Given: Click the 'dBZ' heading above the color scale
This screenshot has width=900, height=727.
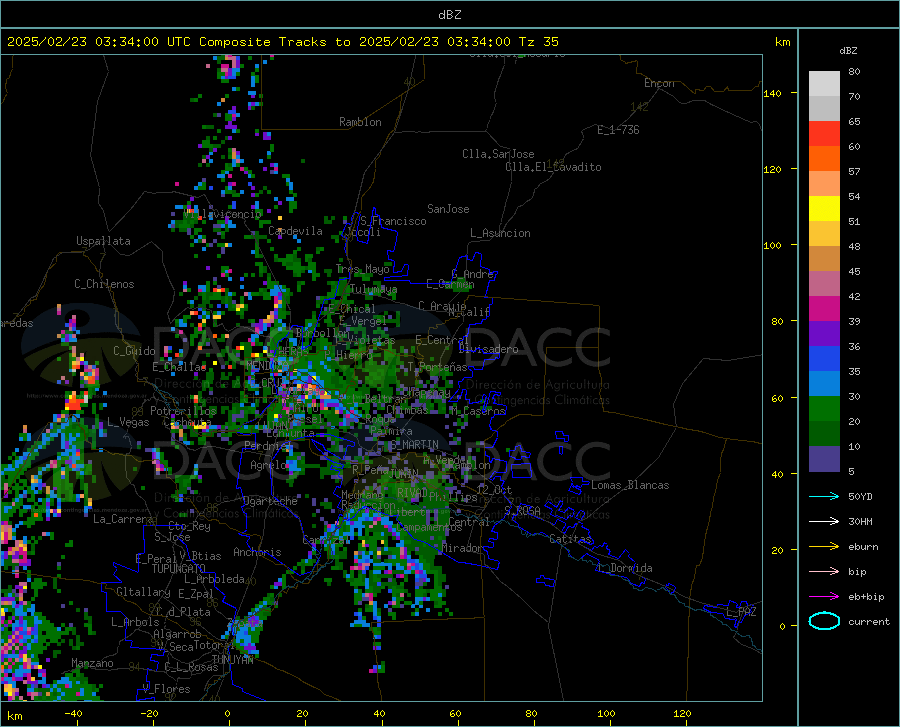Looking at the screenshot, I should pyautogui.click(x=848, y=50).
